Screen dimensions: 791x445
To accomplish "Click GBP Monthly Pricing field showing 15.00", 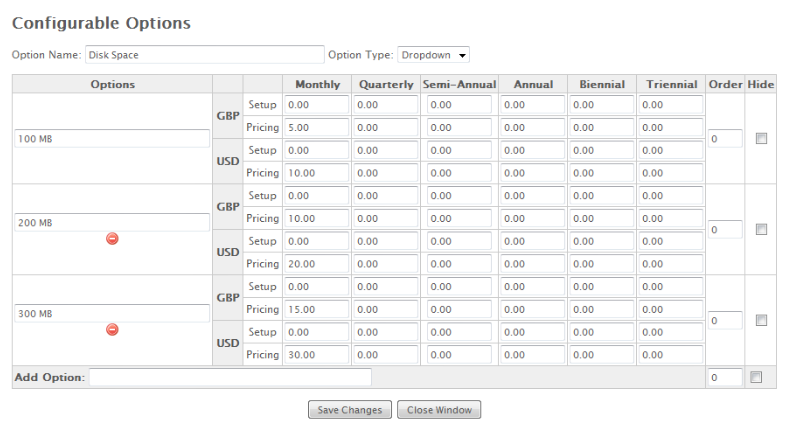I will point(316,309).
